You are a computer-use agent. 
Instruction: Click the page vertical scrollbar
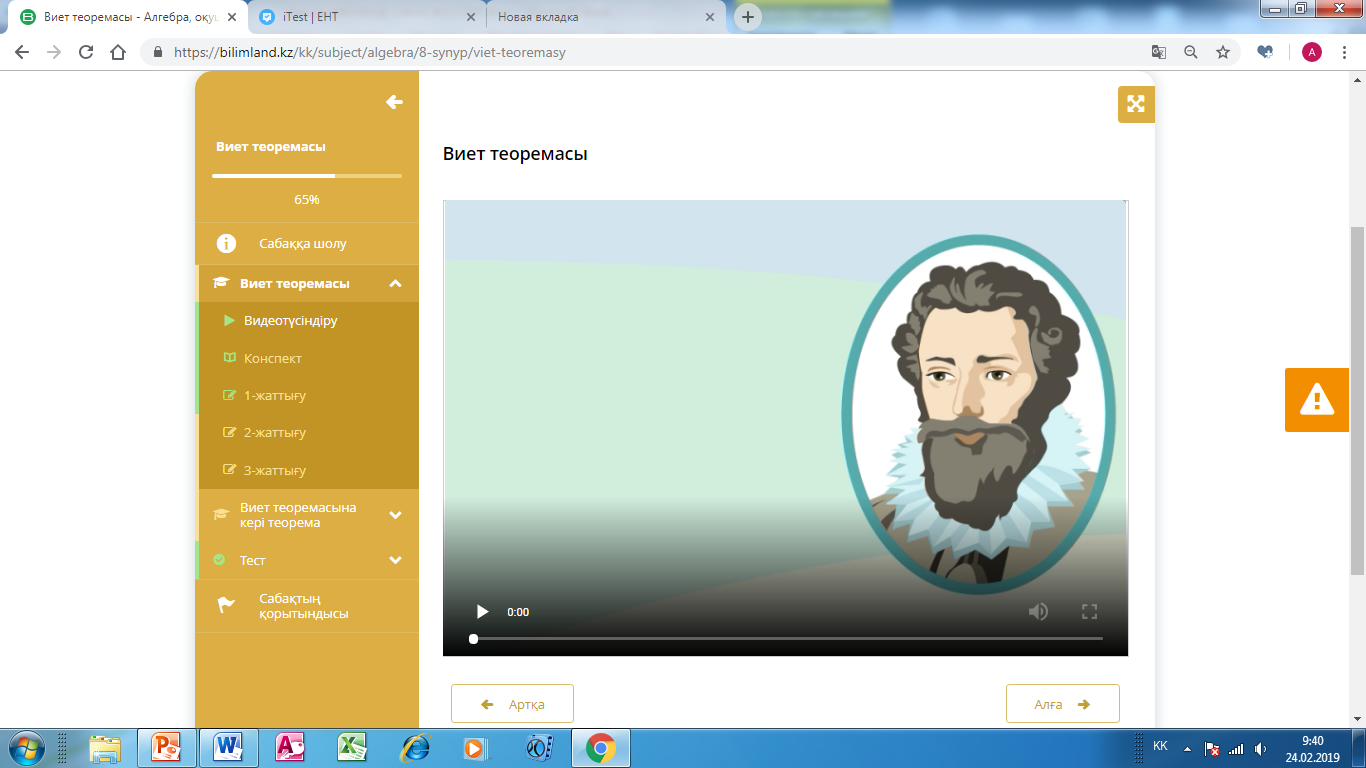pyautogui.click(x=1357, y=400)
